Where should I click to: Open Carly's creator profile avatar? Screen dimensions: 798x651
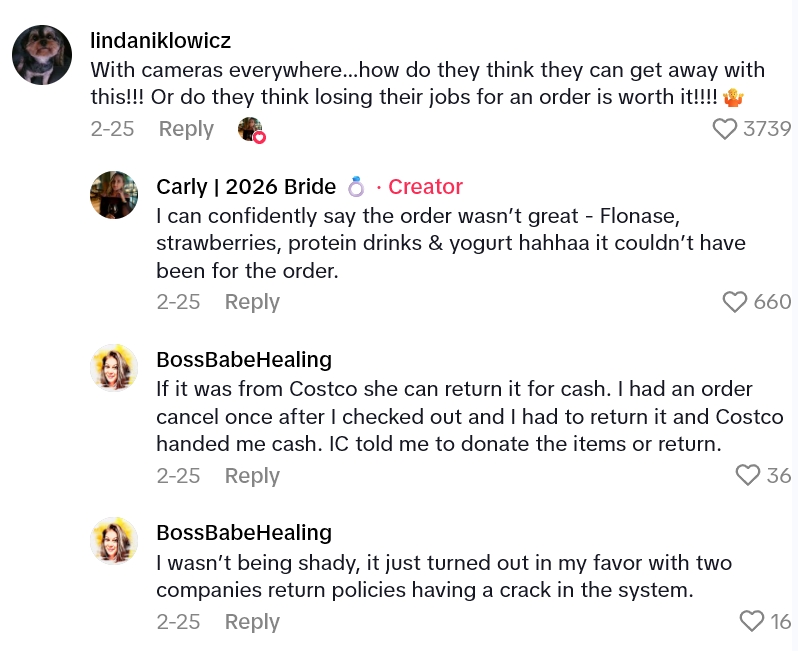pyautogui.click(x=114, y=195)
